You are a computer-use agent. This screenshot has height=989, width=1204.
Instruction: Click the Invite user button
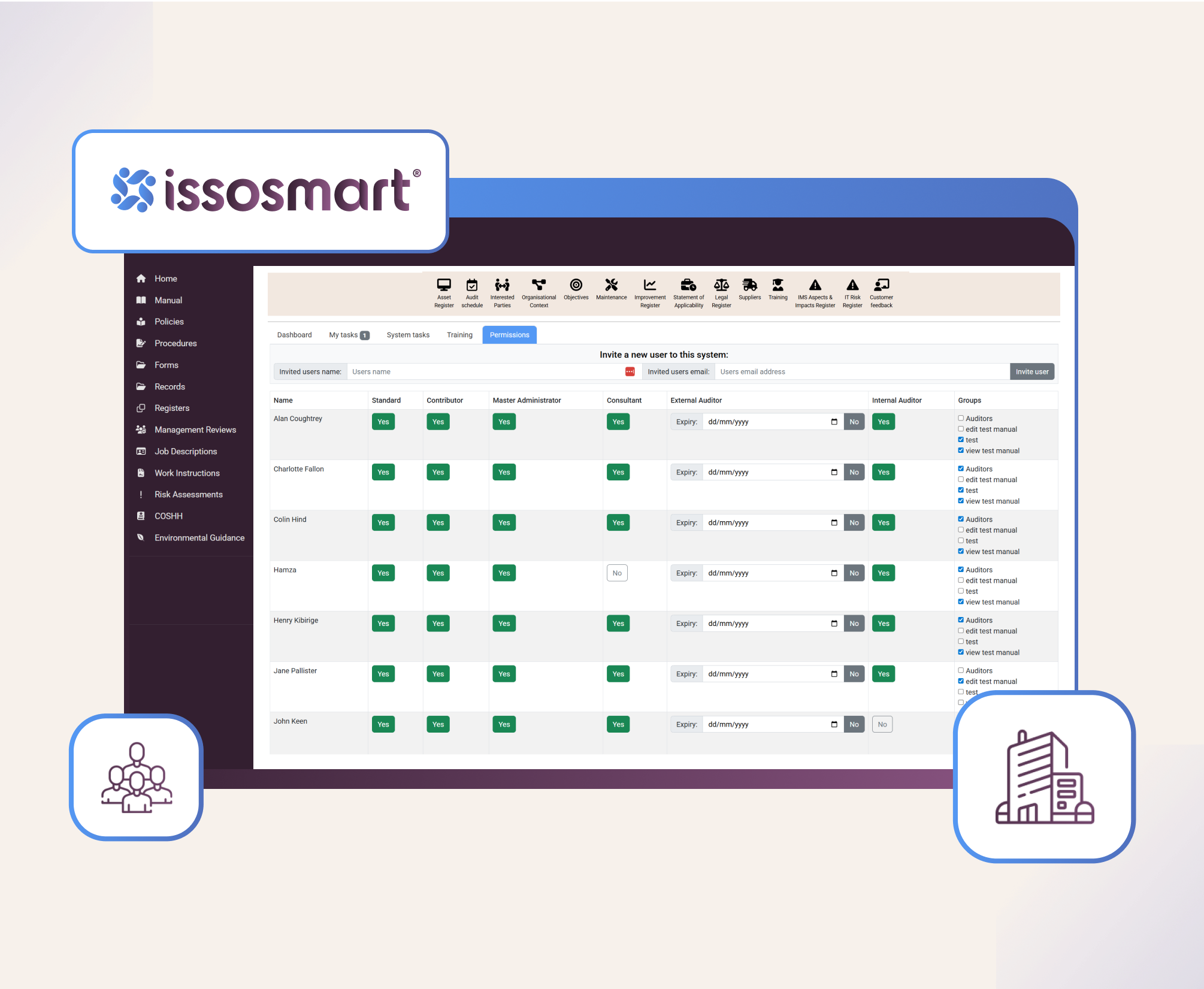tap(1031, 371)
